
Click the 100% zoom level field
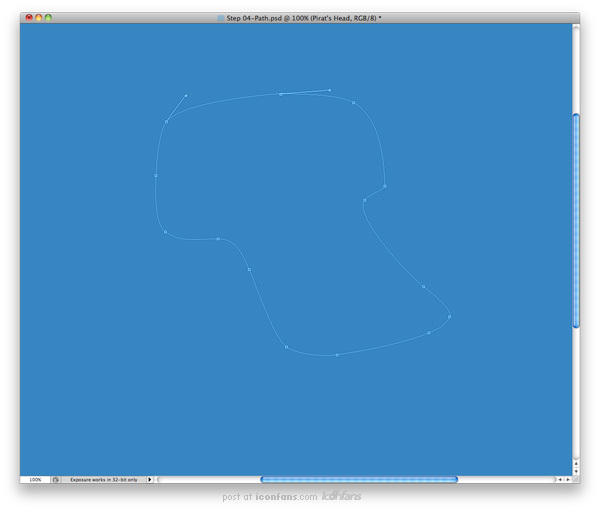coord(35,480)
